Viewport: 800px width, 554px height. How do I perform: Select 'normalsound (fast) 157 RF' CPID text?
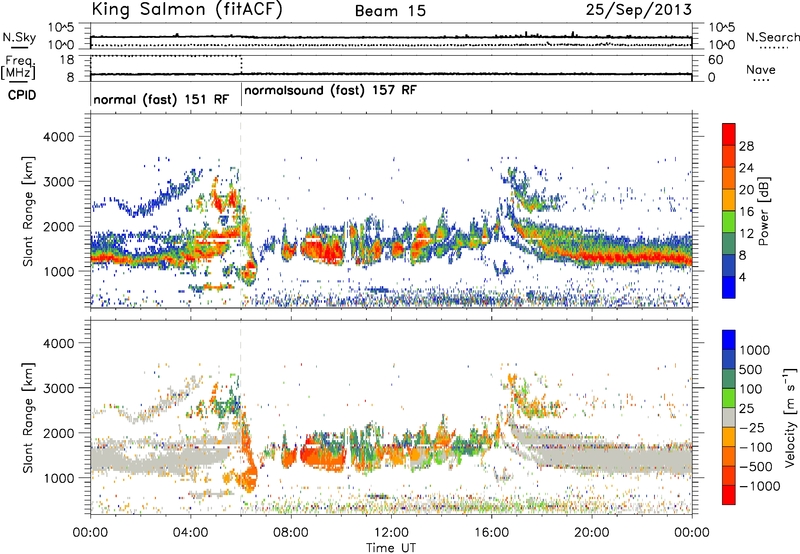click(x=330, y=90)
